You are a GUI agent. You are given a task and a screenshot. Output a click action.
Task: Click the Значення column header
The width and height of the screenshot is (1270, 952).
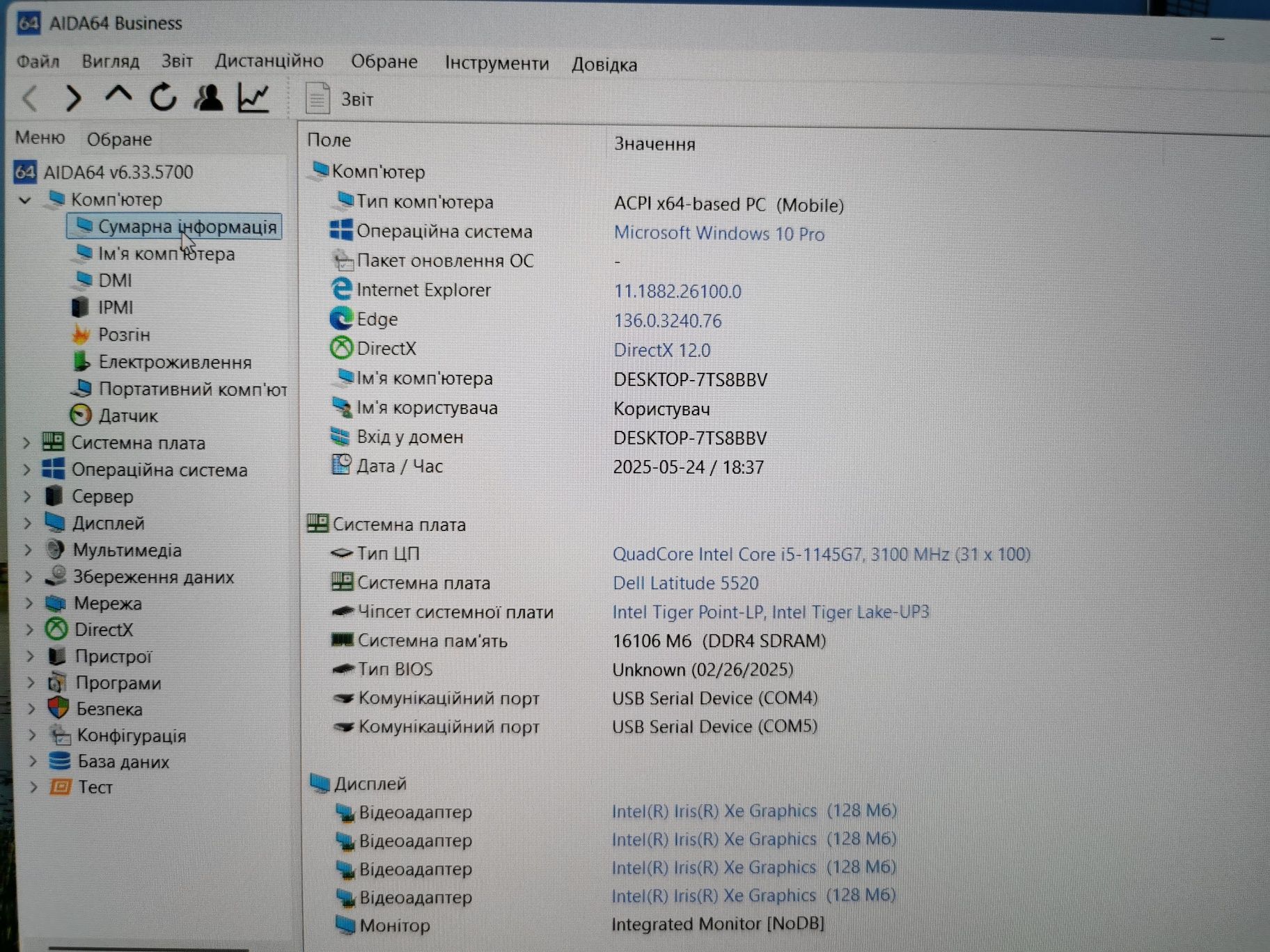[654, 144]
